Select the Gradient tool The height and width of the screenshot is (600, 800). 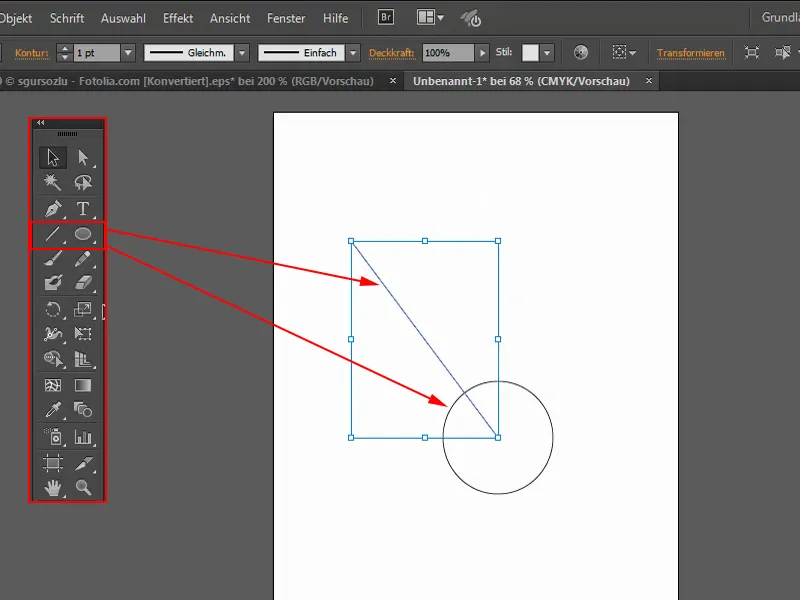pos(83,385)
